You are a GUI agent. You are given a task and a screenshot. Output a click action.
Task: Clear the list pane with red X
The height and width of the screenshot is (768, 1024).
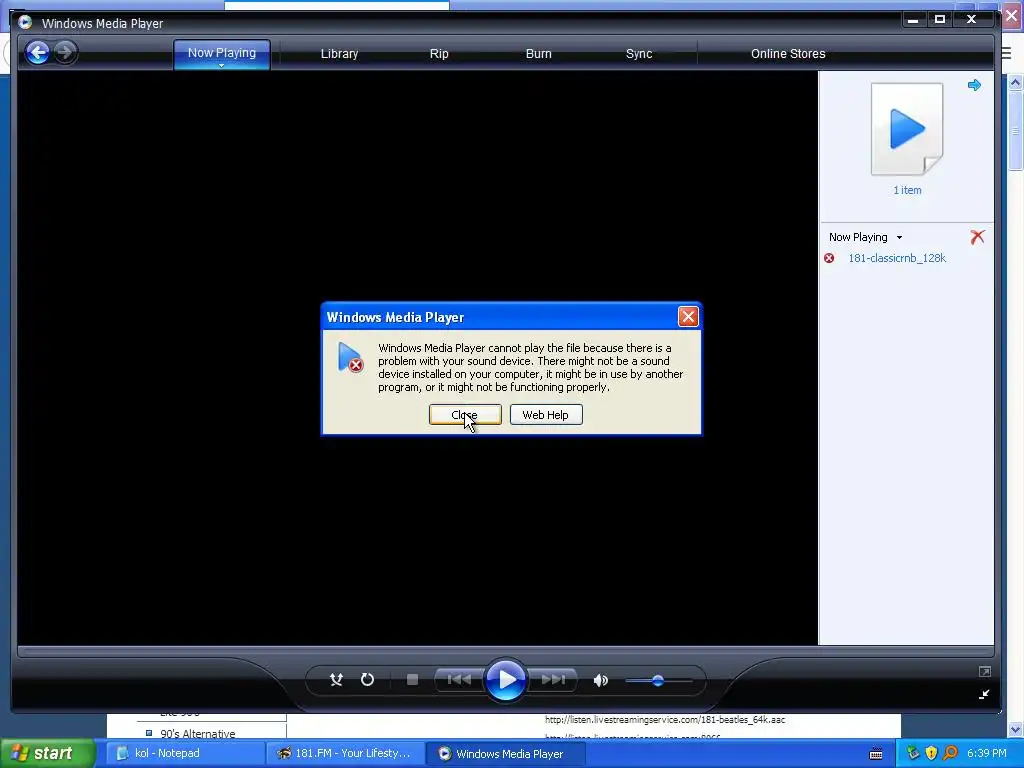(977, 236)
